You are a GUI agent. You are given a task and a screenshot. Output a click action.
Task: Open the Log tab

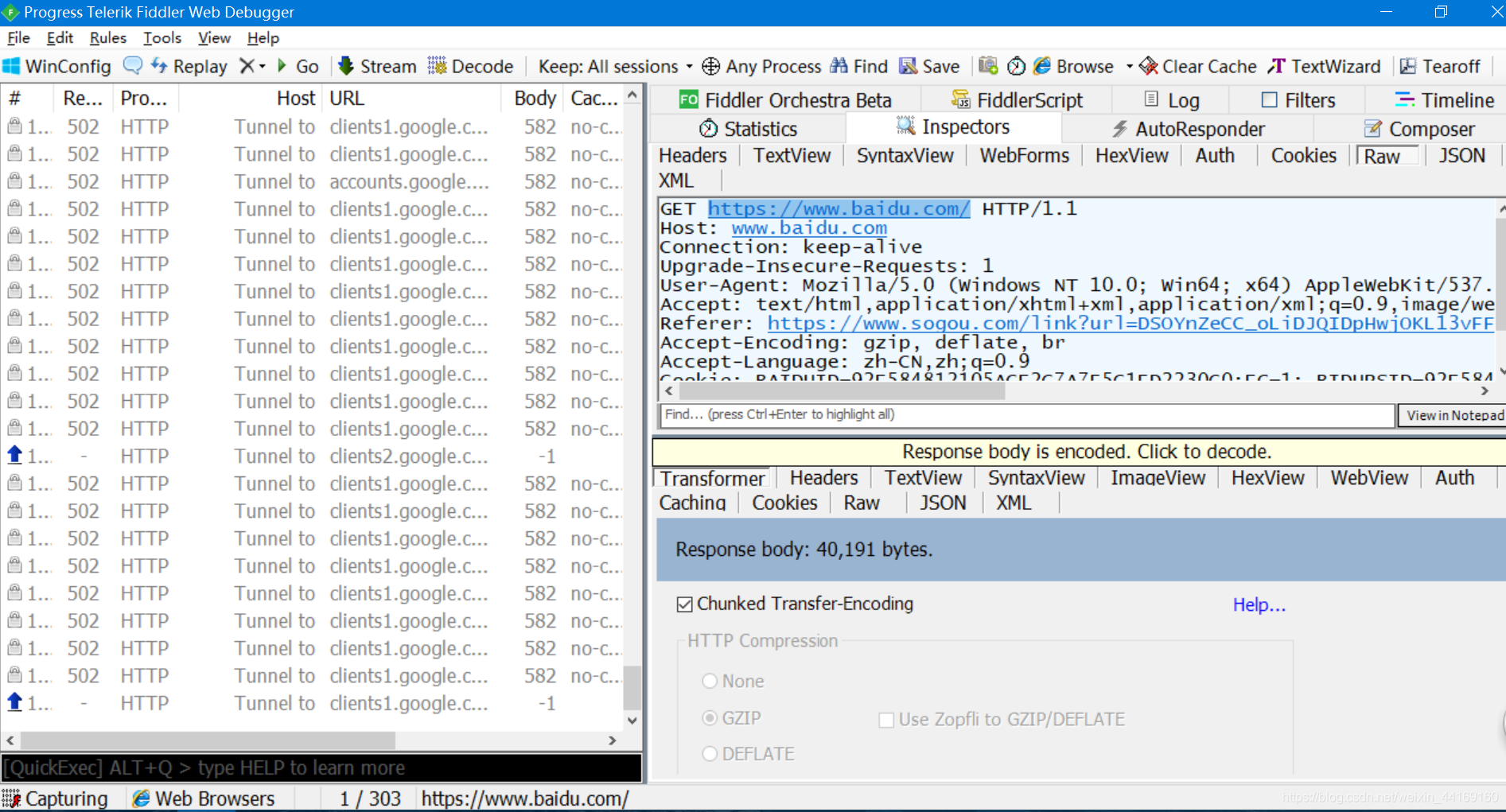coord(1172,100)
